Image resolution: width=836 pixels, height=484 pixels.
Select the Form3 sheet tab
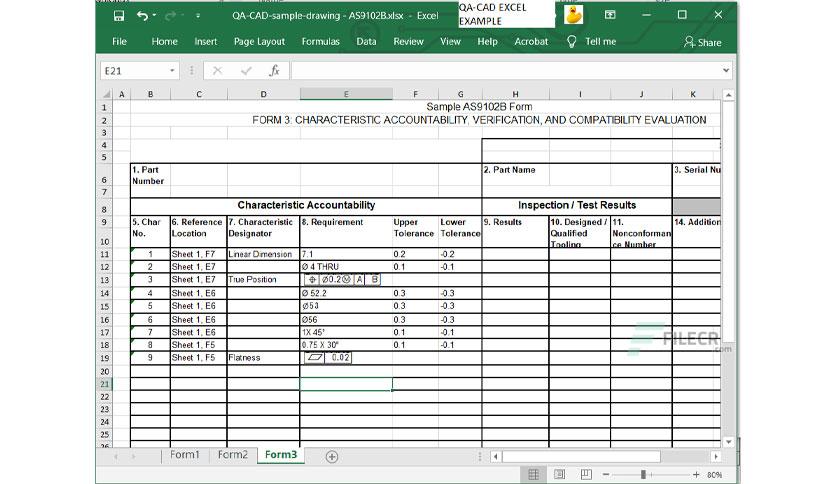[280, 455]
